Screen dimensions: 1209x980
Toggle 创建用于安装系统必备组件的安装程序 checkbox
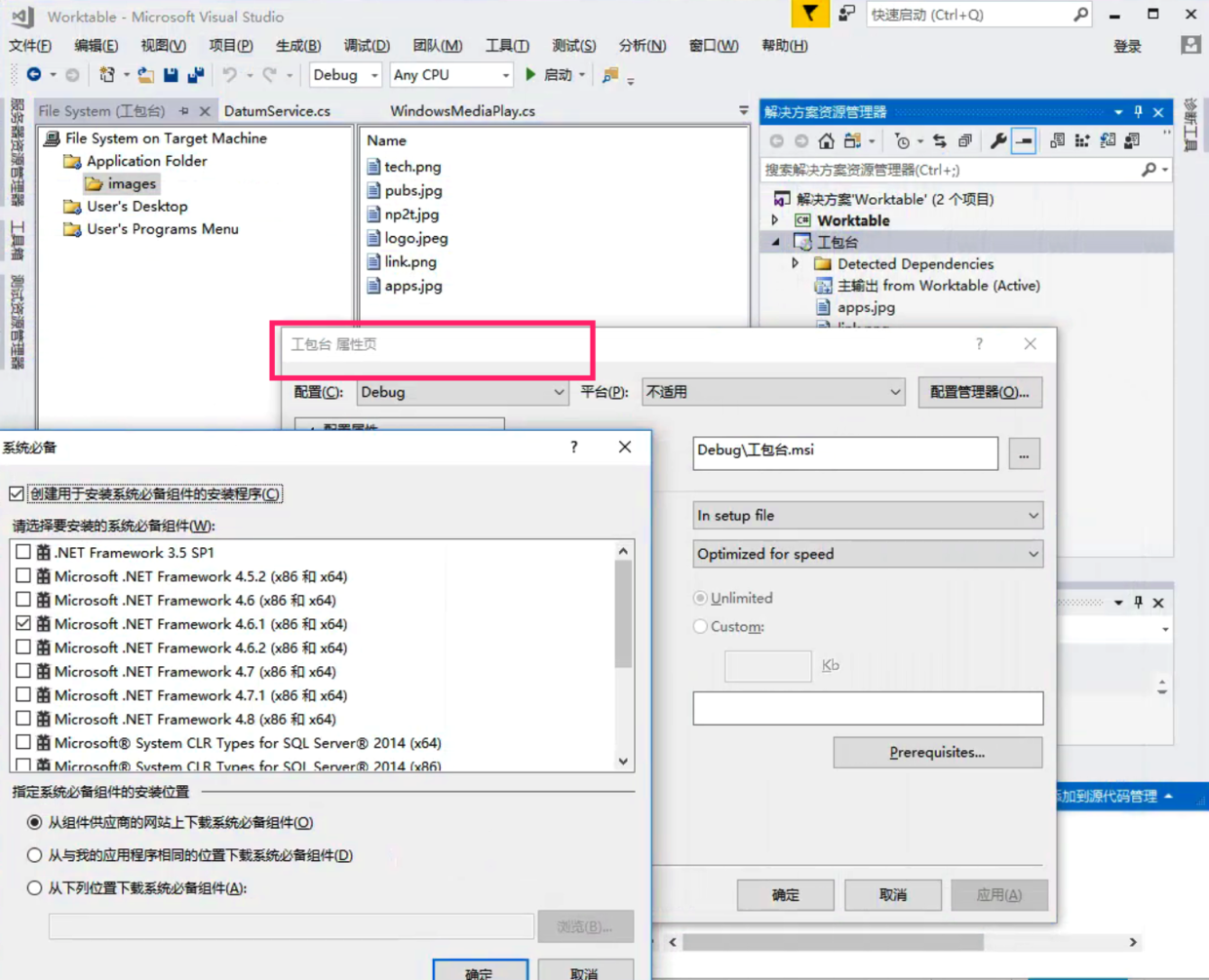point(17,493)
